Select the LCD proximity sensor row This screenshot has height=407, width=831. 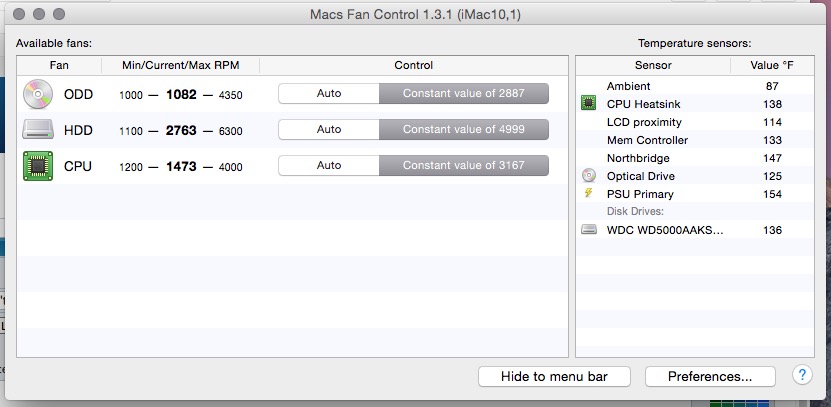[695, 122]
